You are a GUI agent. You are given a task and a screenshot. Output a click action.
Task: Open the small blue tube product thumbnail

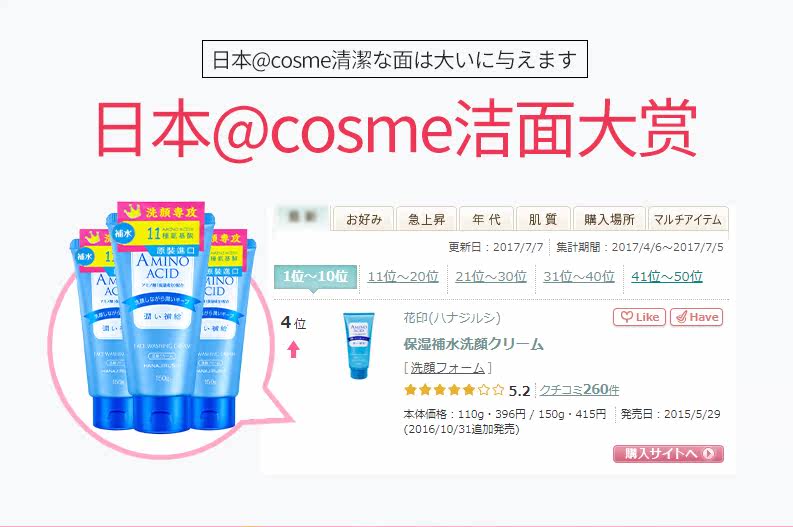[359, 345]
